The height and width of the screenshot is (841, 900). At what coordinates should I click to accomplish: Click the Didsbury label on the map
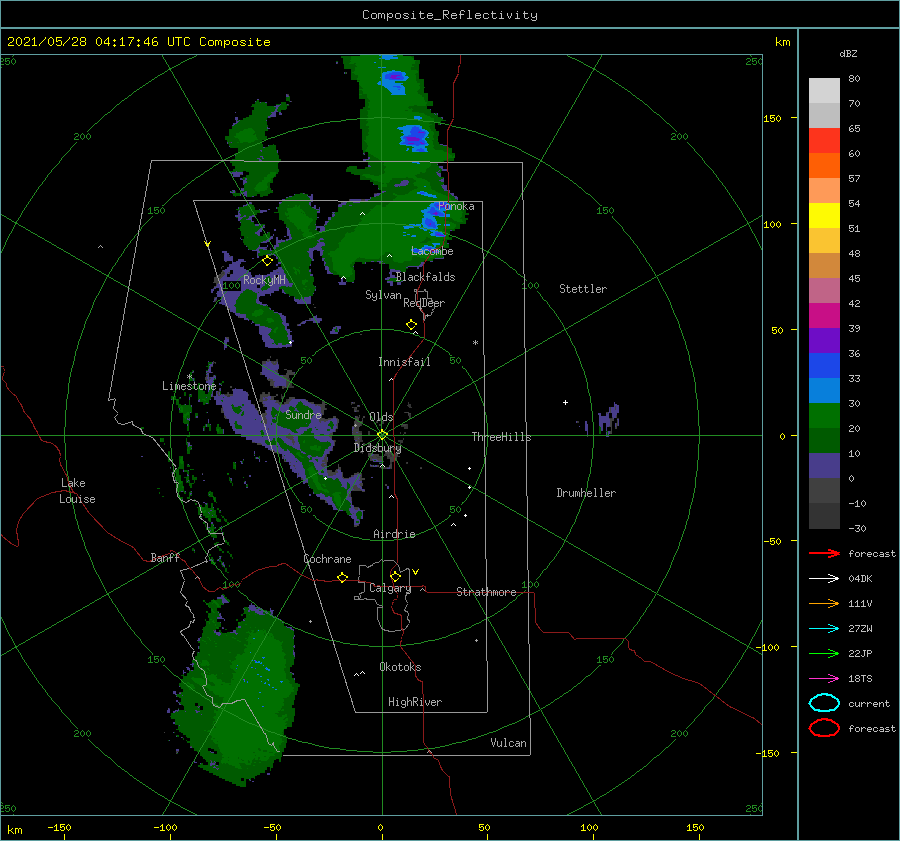click(377, 448)
